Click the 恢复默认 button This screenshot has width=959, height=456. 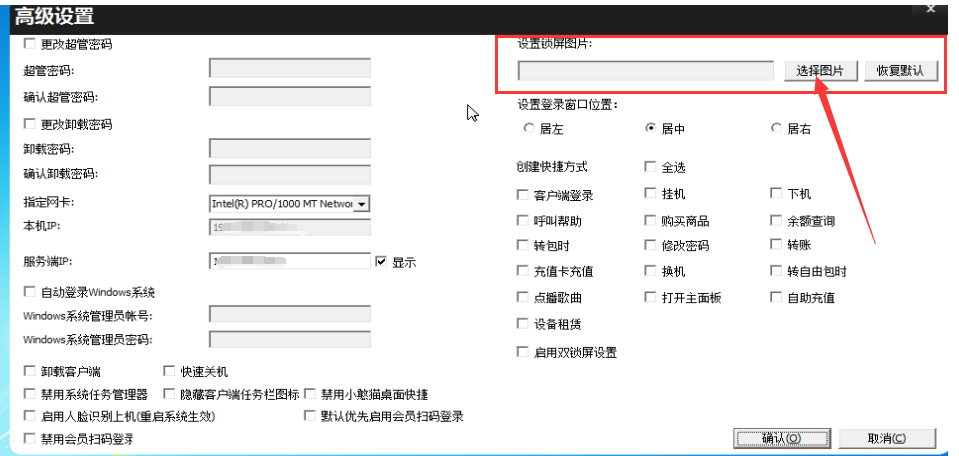click(x=900, y=71)
